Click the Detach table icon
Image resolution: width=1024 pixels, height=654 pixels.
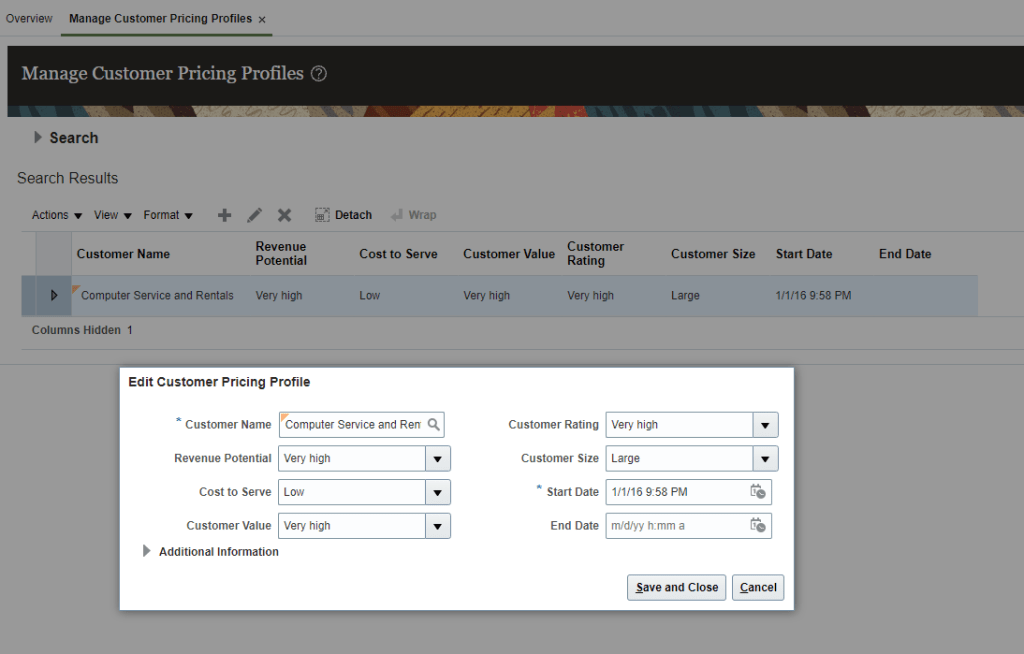coord(322,215)
